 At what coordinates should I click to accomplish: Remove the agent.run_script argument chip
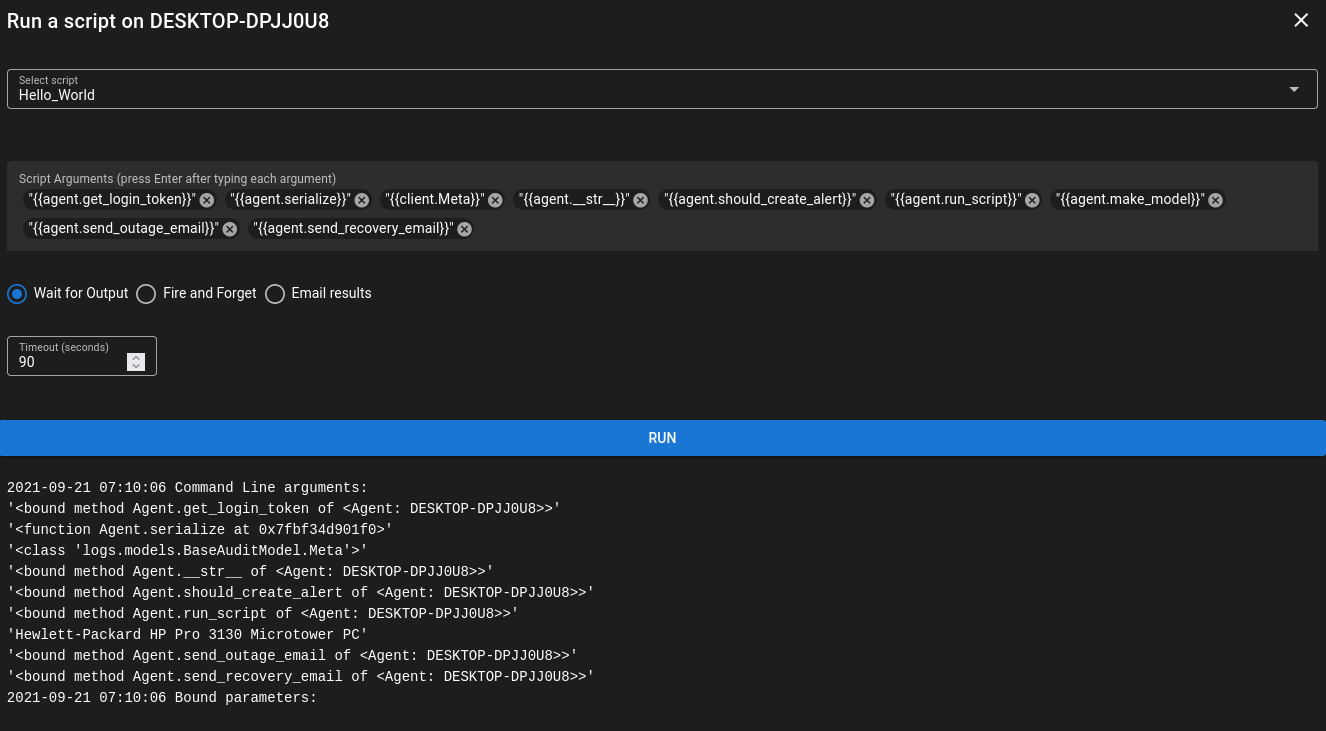point(1032,199)
